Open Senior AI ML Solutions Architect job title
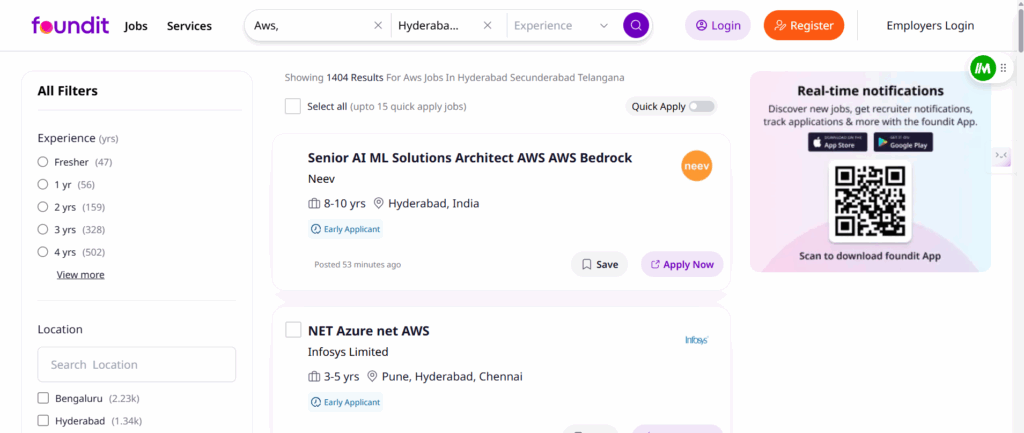This screenshot has height=433, width=1024. 470,157
